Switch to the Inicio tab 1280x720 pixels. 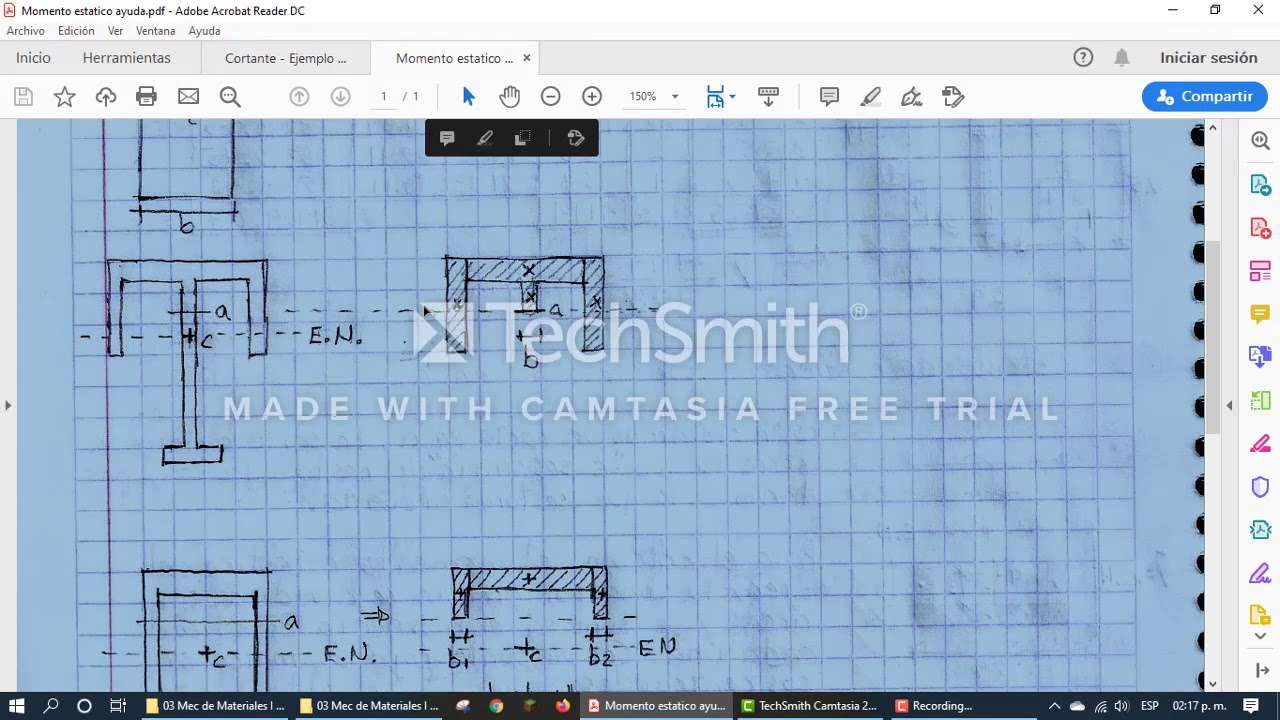[x=33, y=58]
